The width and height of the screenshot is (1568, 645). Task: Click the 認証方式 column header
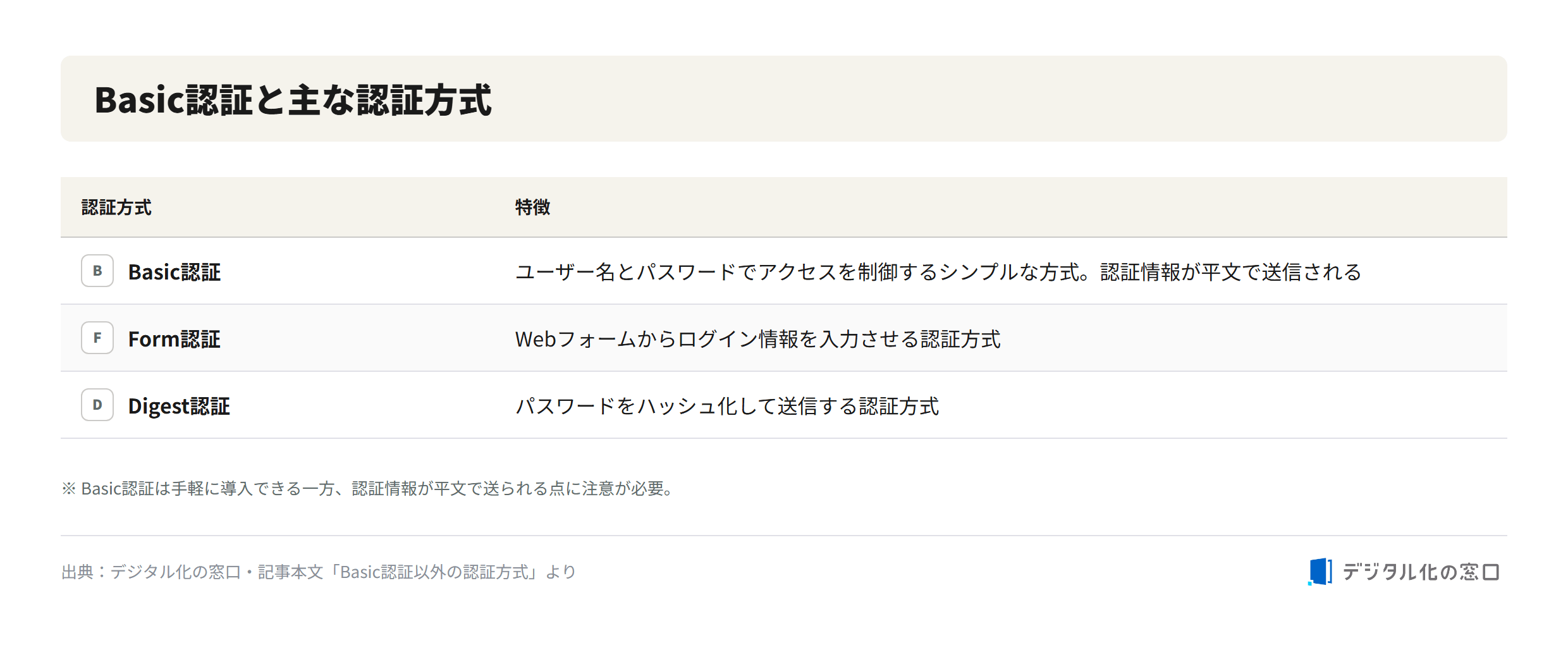tap(116, 207)
